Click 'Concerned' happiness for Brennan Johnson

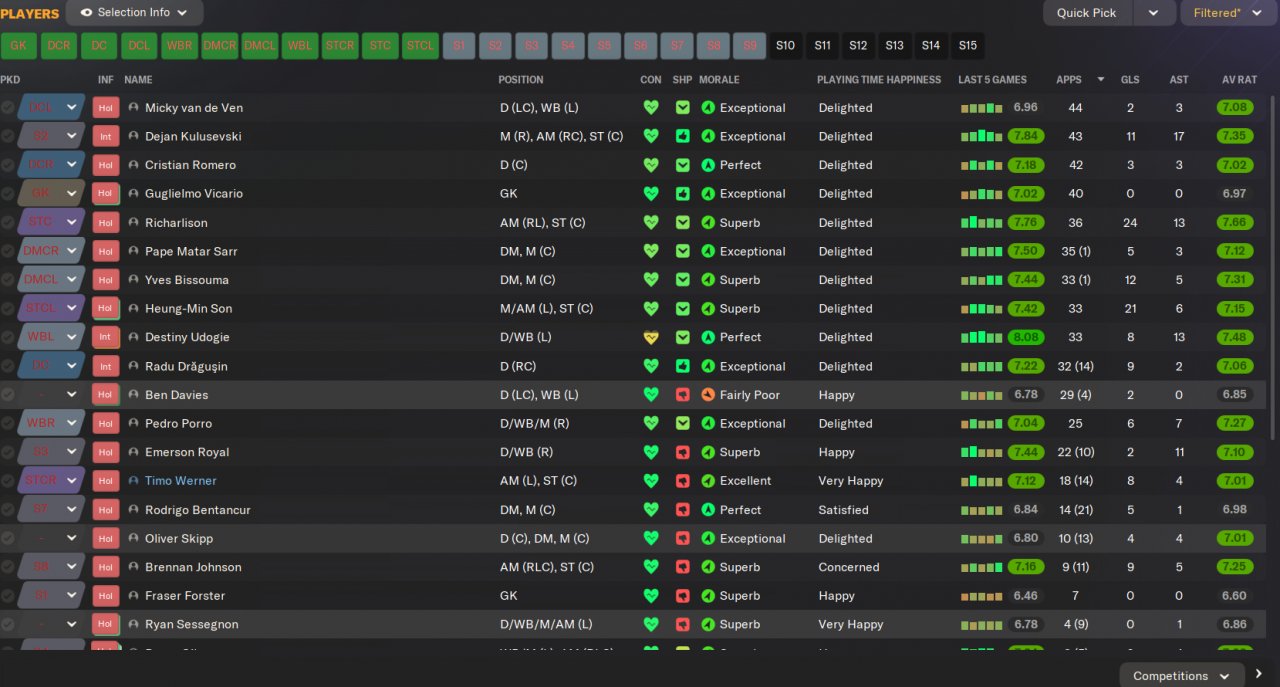(x=849, y=567)
